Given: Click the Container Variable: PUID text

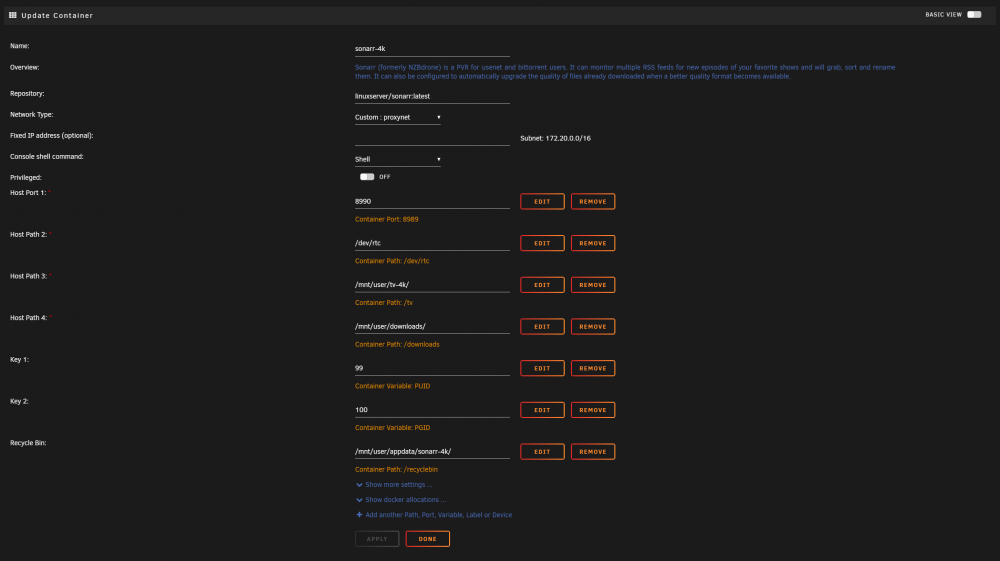Looking at the screenshot, I should [392, 386].
